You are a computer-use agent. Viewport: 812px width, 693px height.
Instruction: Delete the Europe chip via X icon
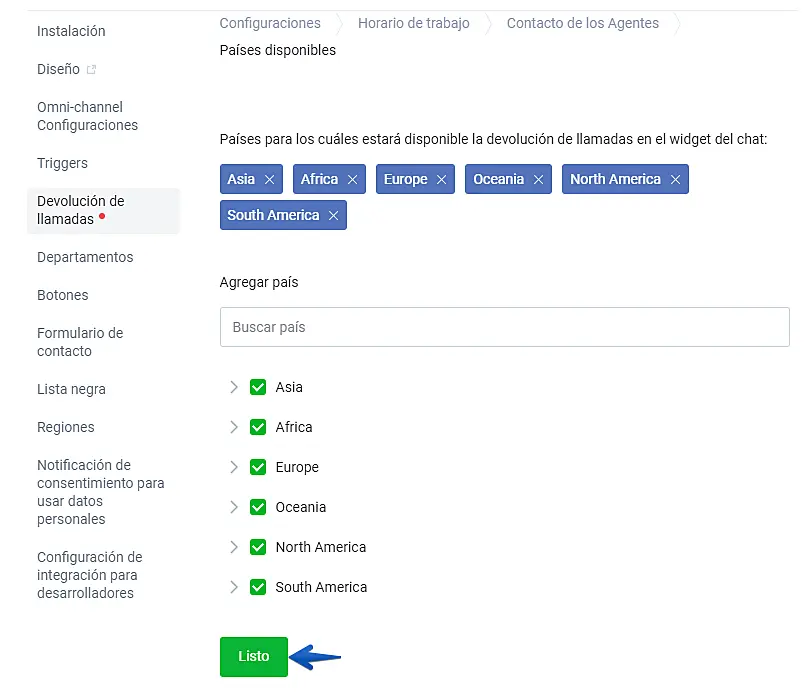pos(441,180)
